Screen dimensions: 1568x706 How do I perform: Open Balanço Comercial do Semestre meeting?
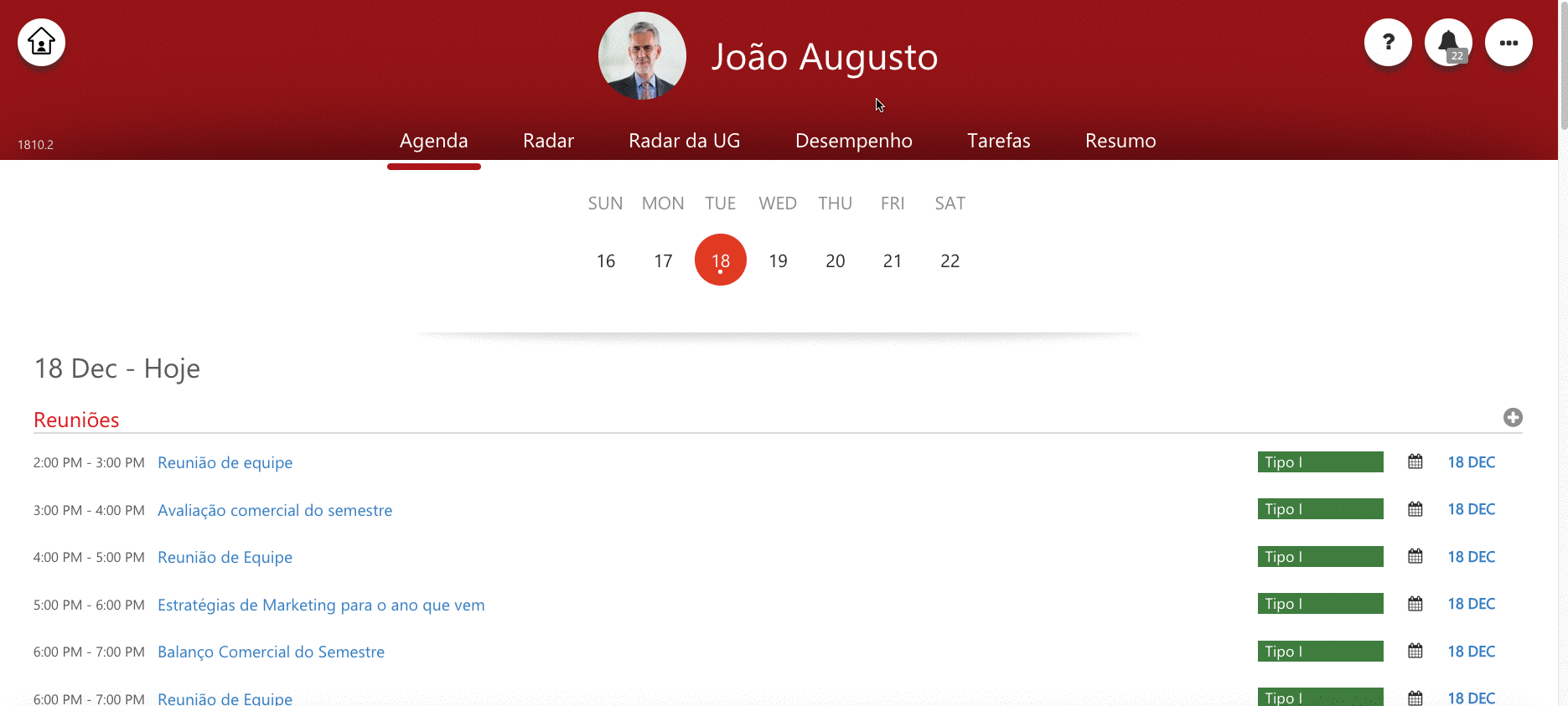[x=271, y=652]
